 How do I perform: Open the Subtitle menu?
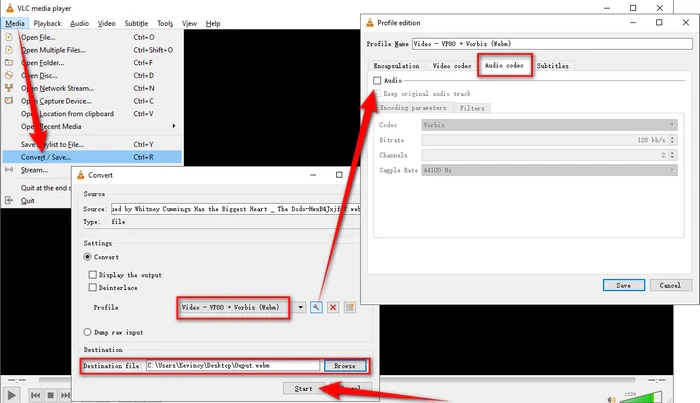pyautogui.click(x=136, y=23)
